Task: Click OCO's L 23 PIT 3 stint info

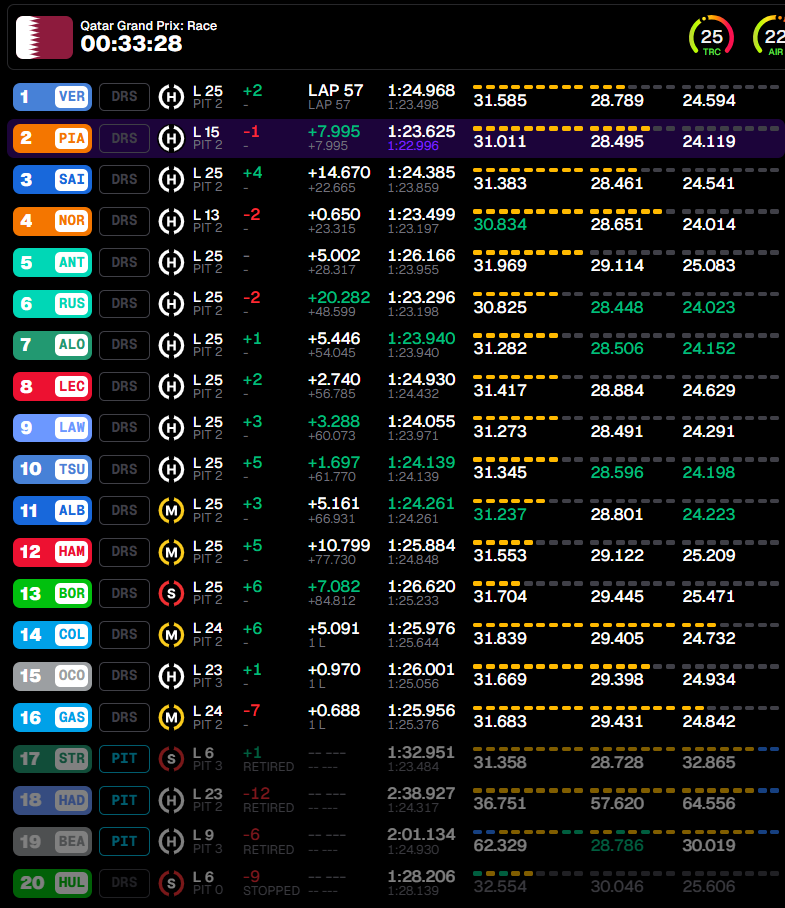Action: [208, 676]
